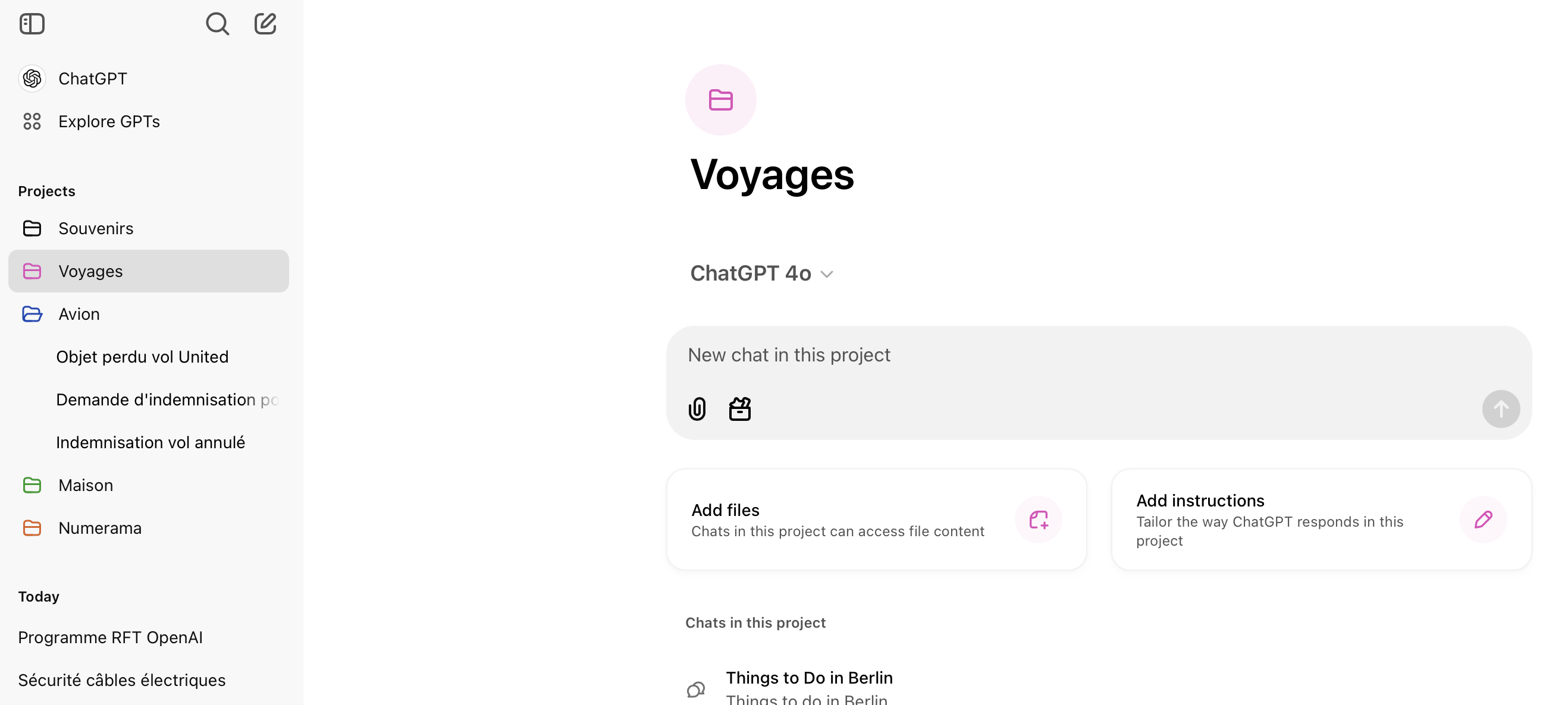Click the add file plus icon
The image size is (1568, 705).
[1039, 520]
